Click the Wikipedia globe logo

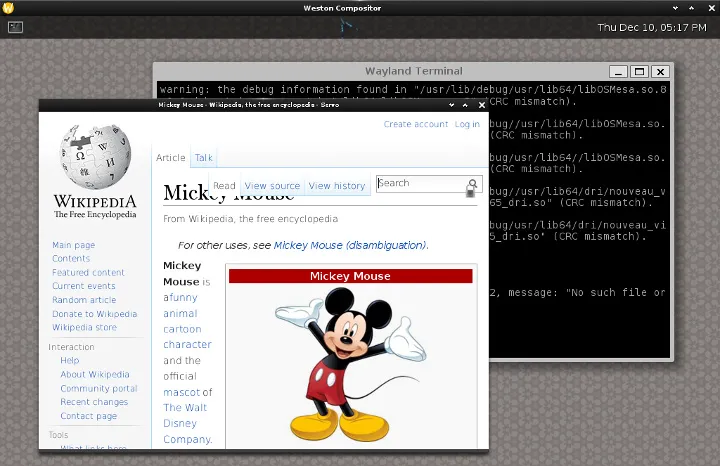tap(96, 156)
